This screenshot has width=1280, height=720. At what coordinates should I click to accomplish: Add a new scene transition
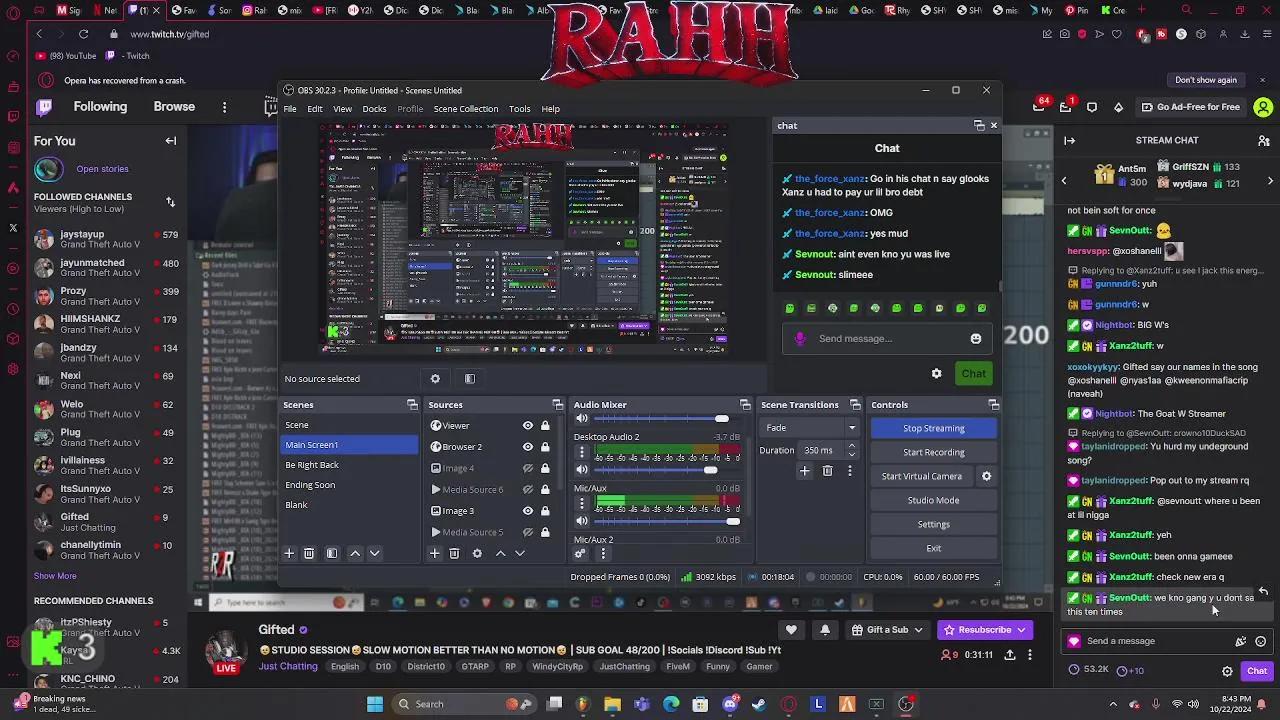tap(804, 471)
